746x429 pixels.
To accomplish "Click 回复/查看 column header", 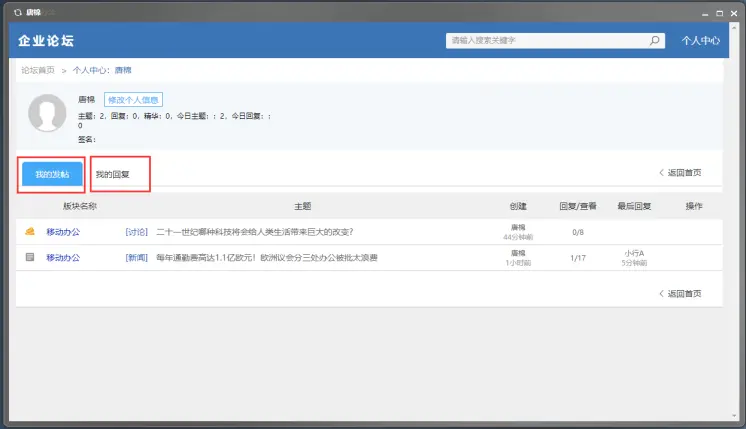I will pyautogui.click(x=578, y=206).
